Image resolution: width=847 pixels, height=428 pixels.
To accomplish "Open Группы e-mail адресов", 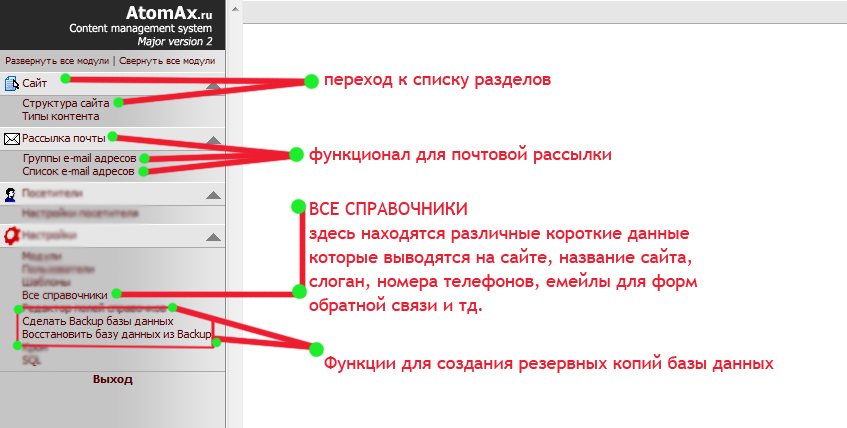I will tap(79, 158).
